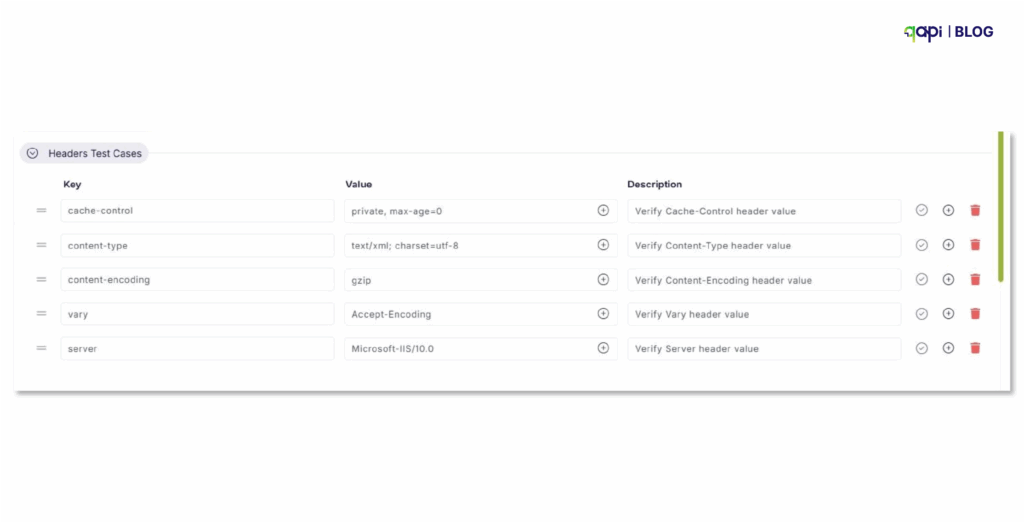The image size is (1024, 522).
Task: Open the qapi BLOG logo link
Action: pos(948,32)
